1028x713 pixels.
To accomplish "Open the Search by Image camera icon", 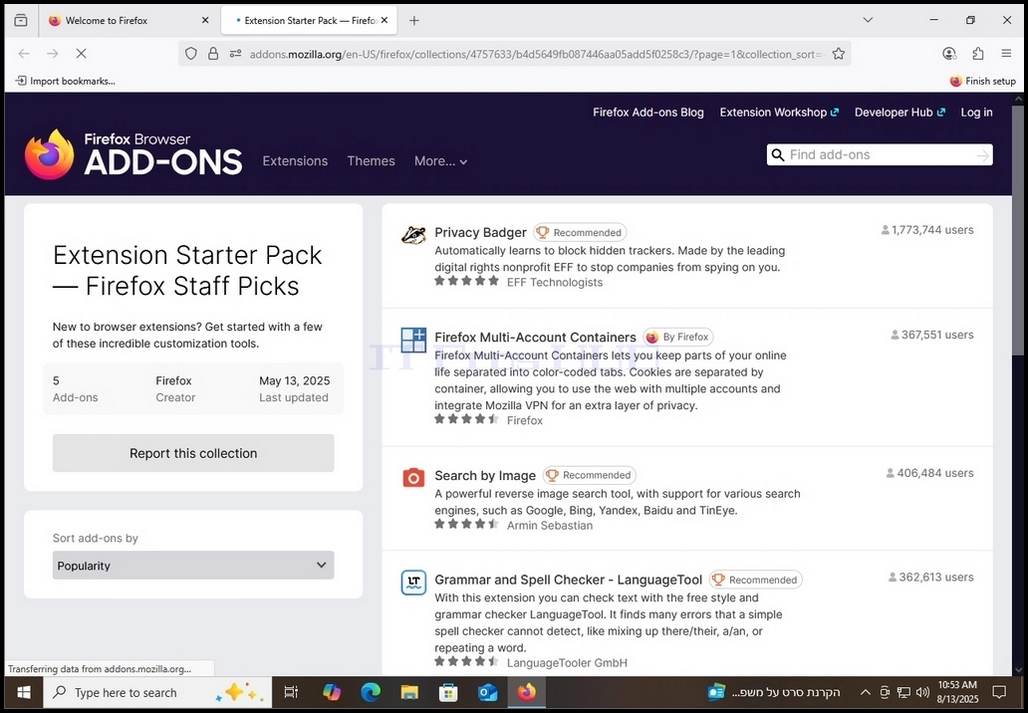I will click(x=413, y=477).
